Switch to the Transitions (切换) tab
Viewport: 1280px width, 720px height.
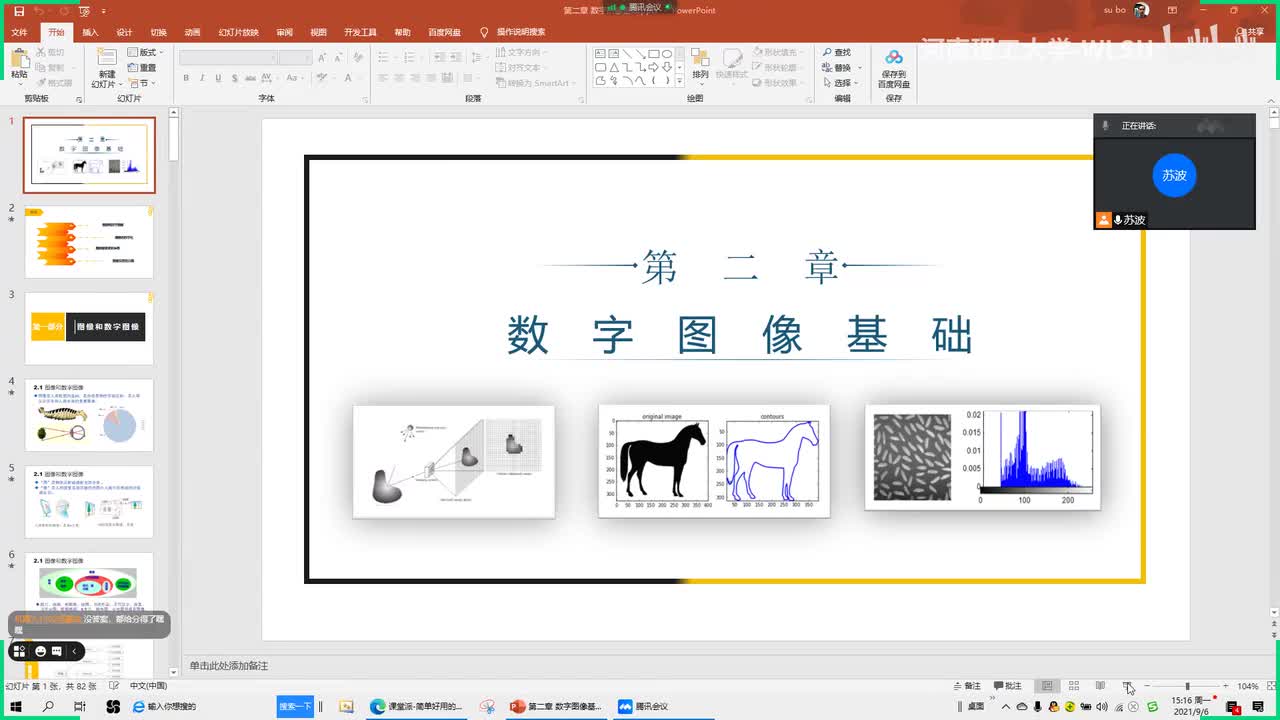pos(158,32)
